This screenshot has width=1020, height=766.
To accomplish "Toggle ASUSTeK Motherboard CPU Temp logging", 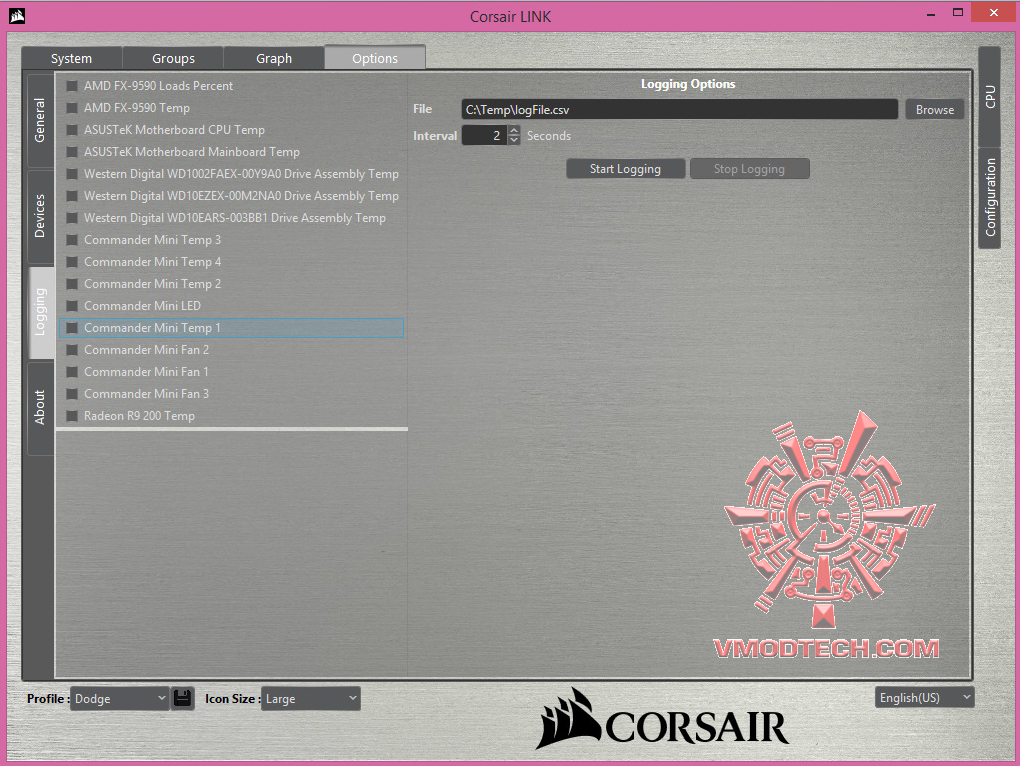I will [72, 130].
